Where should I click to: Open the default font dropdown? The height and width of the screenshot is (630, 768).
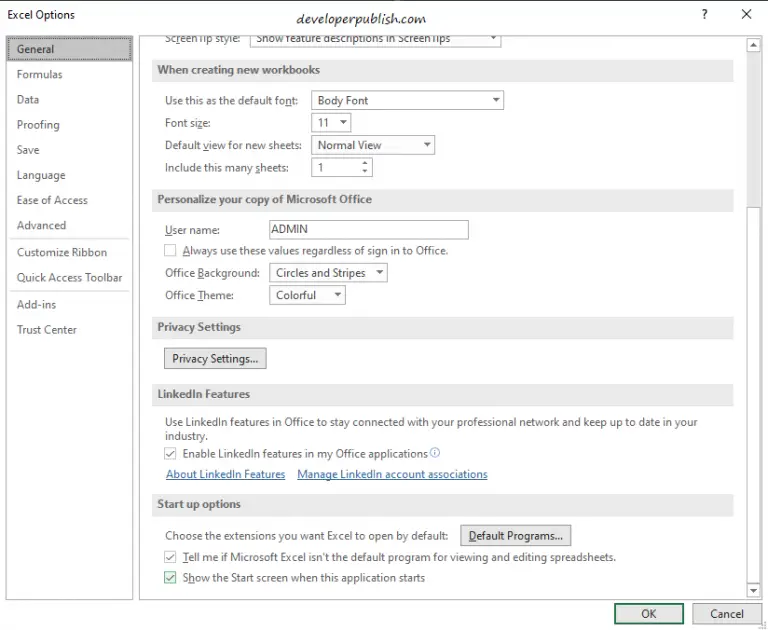click(x=496, y=100)
